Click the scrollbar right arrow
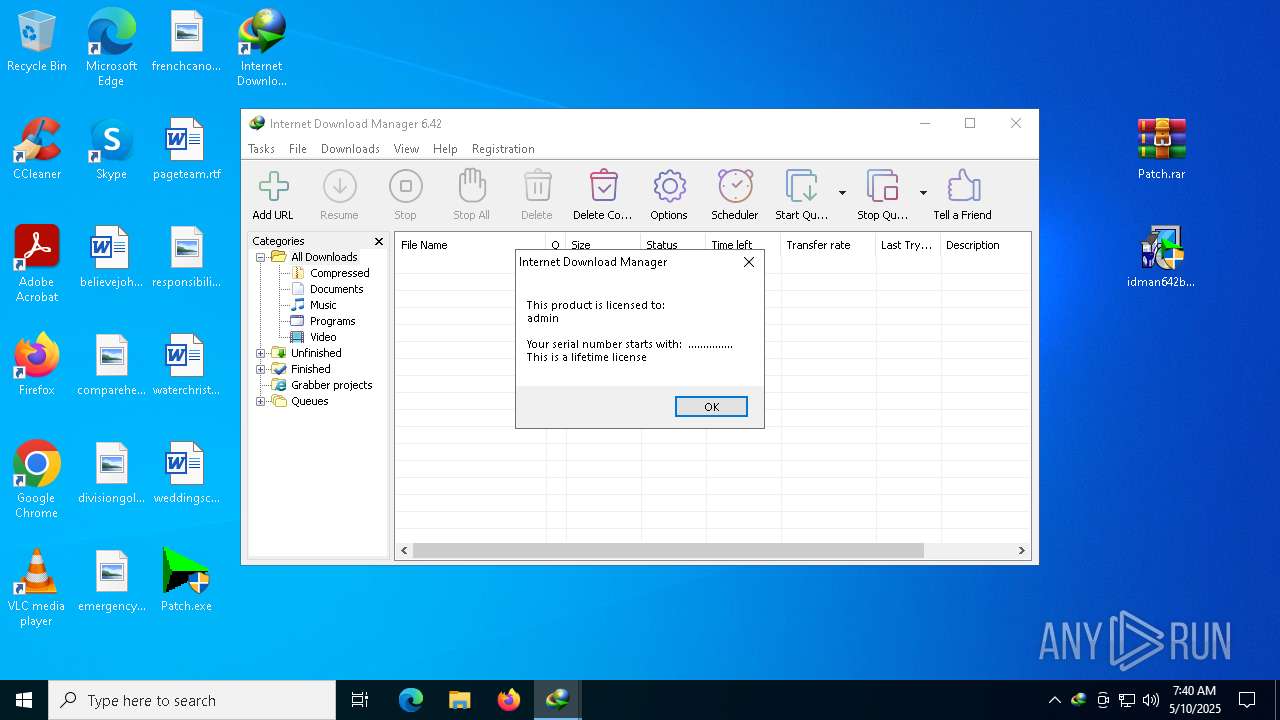Screen dimensions: 1280x720 pos(1021,550)
